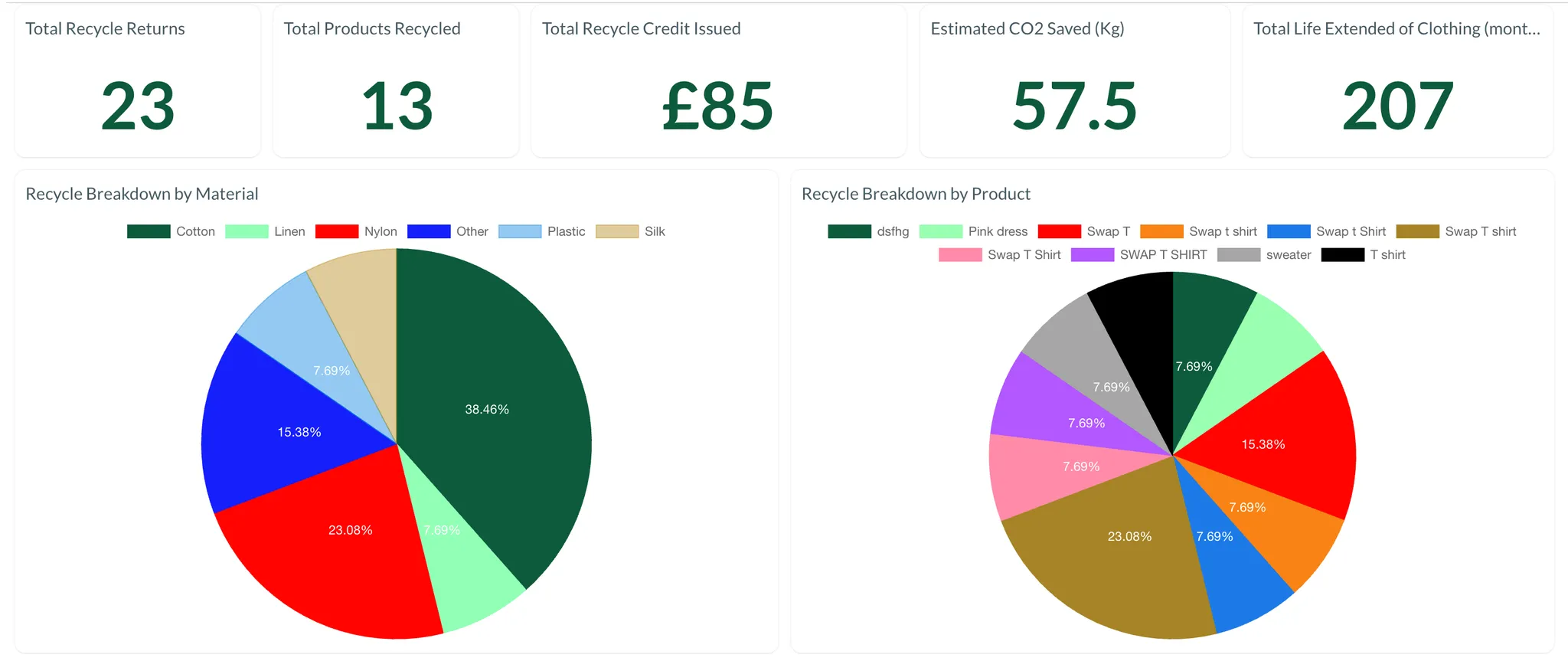
Task: Toggle the Linen legend swatch
Action: 247,231
